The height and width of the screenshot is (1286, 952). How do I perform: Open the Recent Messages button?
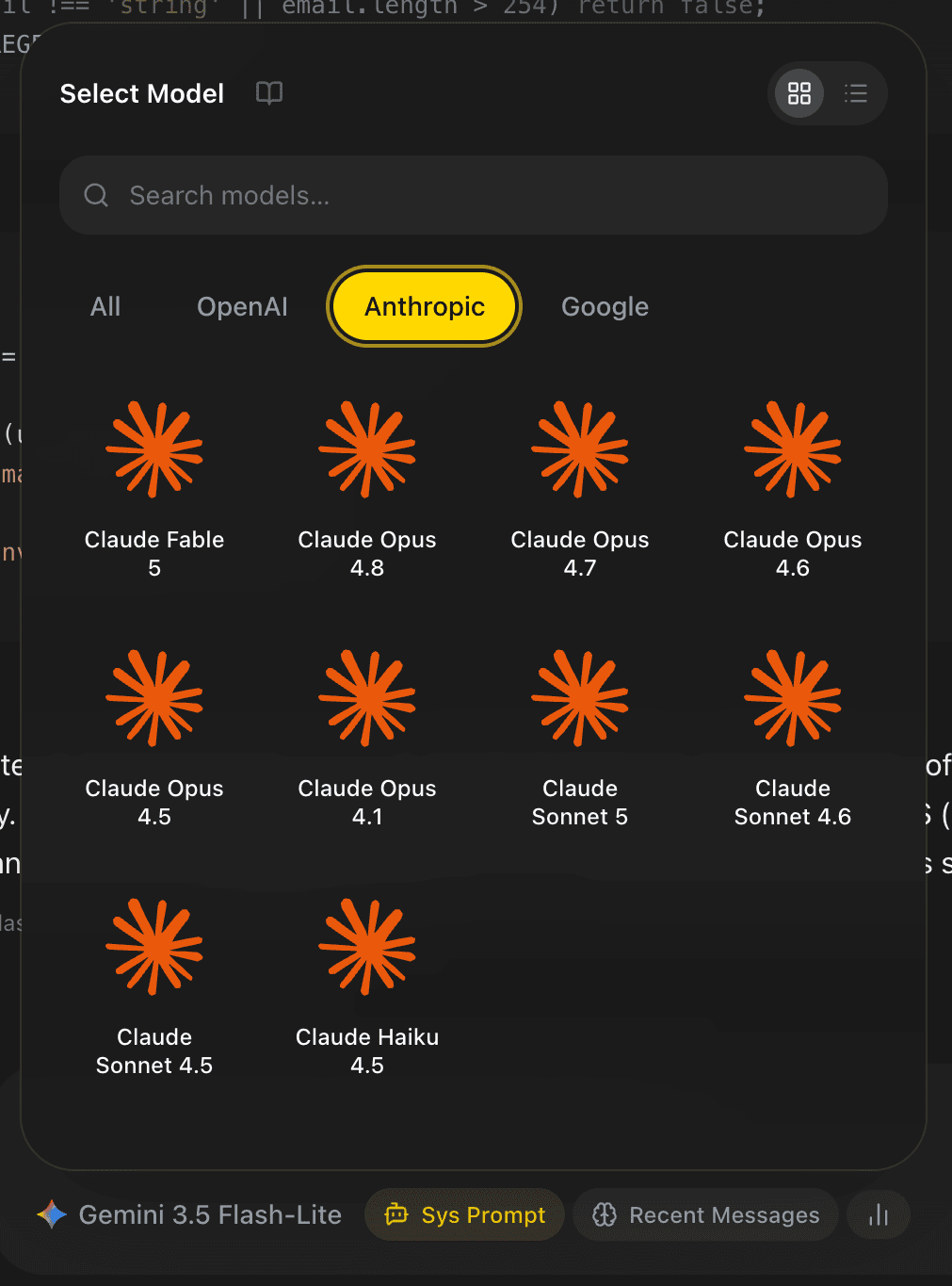click(705, 1214)
